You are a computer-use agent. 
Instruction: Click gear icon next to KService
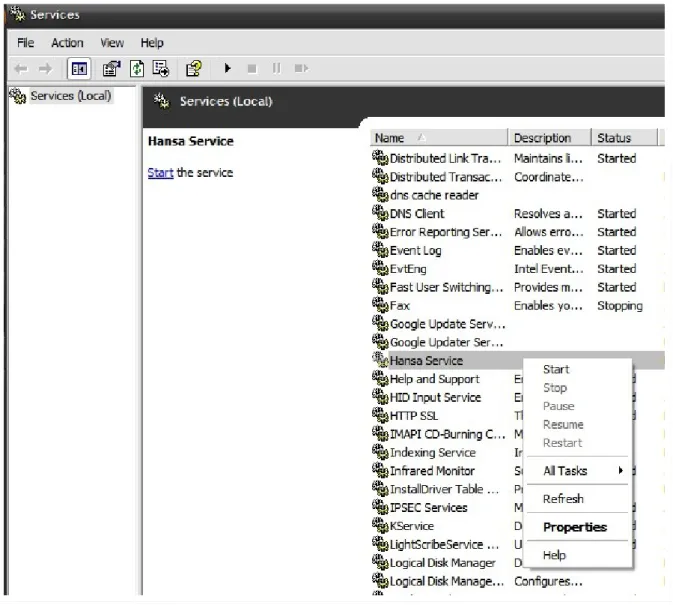tap(380, 526)
